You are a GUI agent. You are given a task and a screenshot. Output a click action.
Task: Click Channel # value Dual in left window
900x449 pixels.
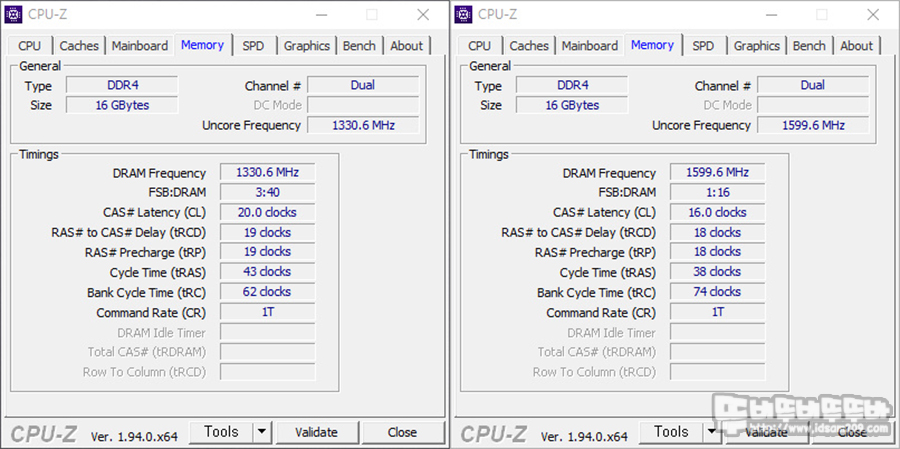coord(363,86)
